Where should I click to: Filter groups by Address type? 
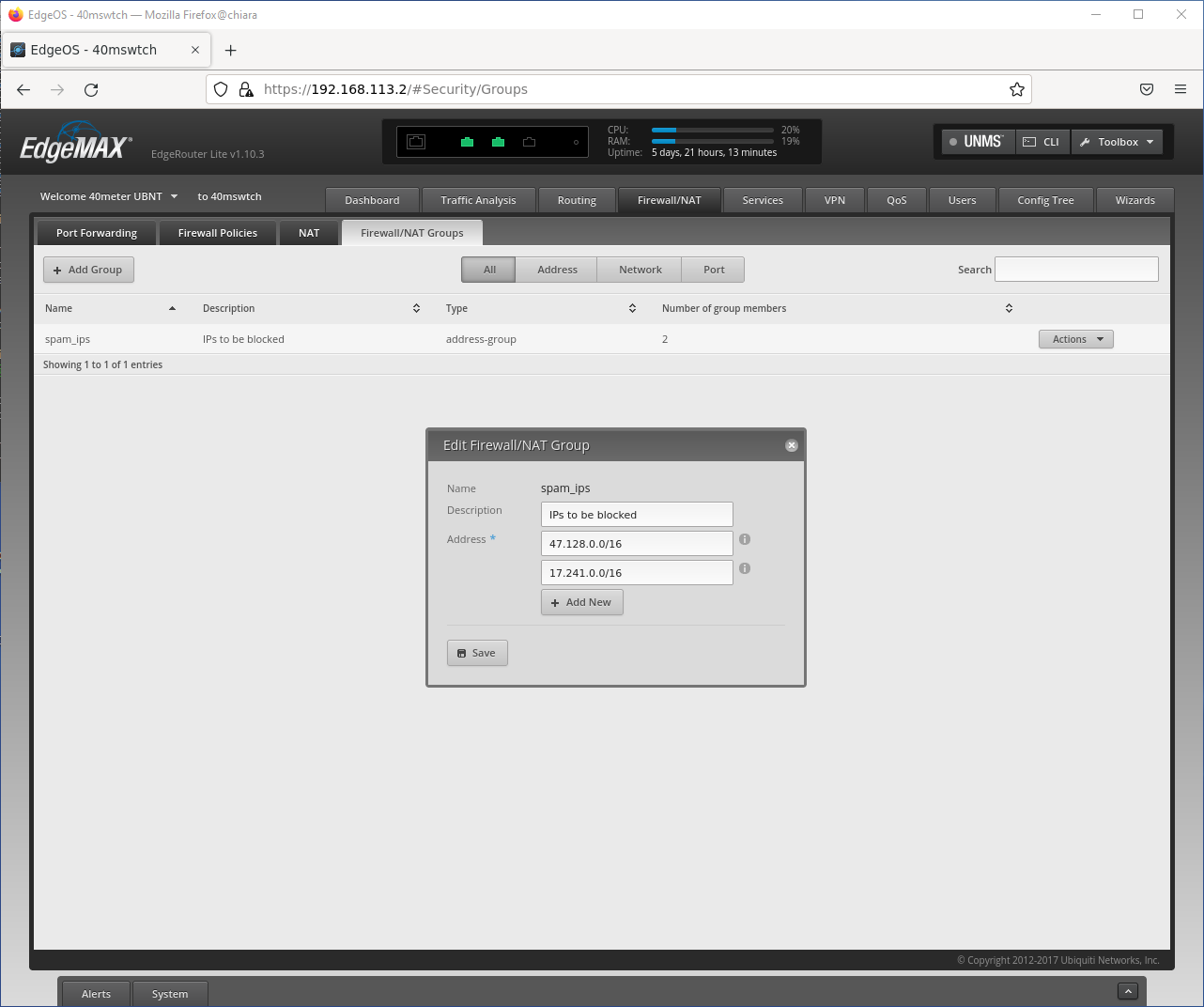[x=557, y=270]
